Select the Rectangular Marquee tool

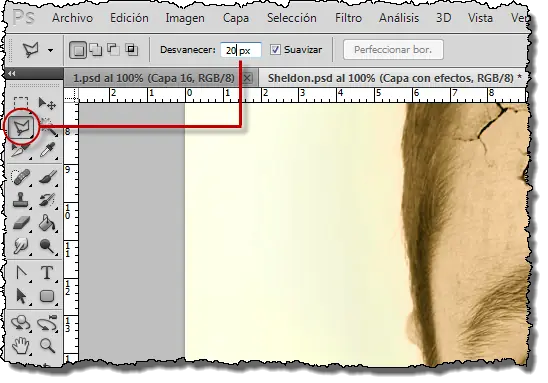(x=21, y=103)
